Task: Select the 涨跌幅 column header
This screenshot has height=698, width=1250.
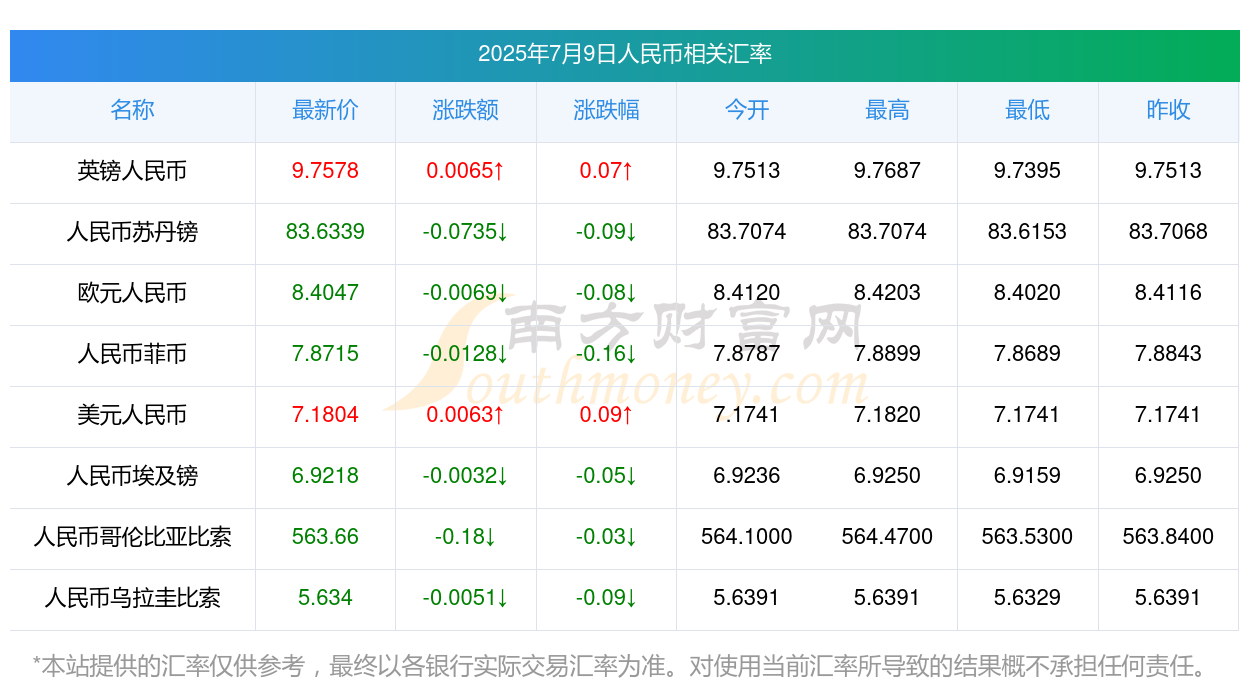Action: tap(606, 110)
